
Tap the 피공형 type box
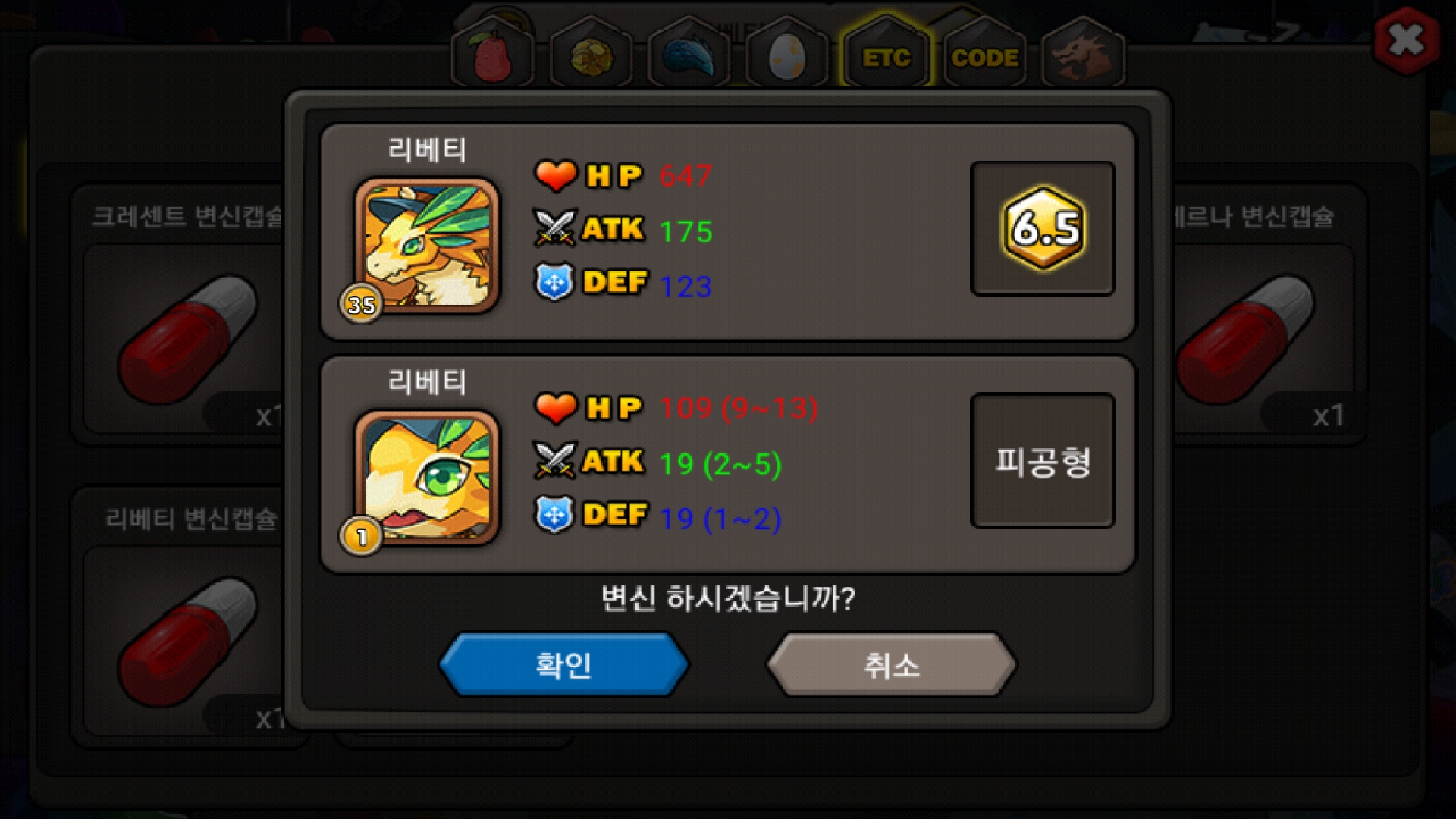(1043, 460)
